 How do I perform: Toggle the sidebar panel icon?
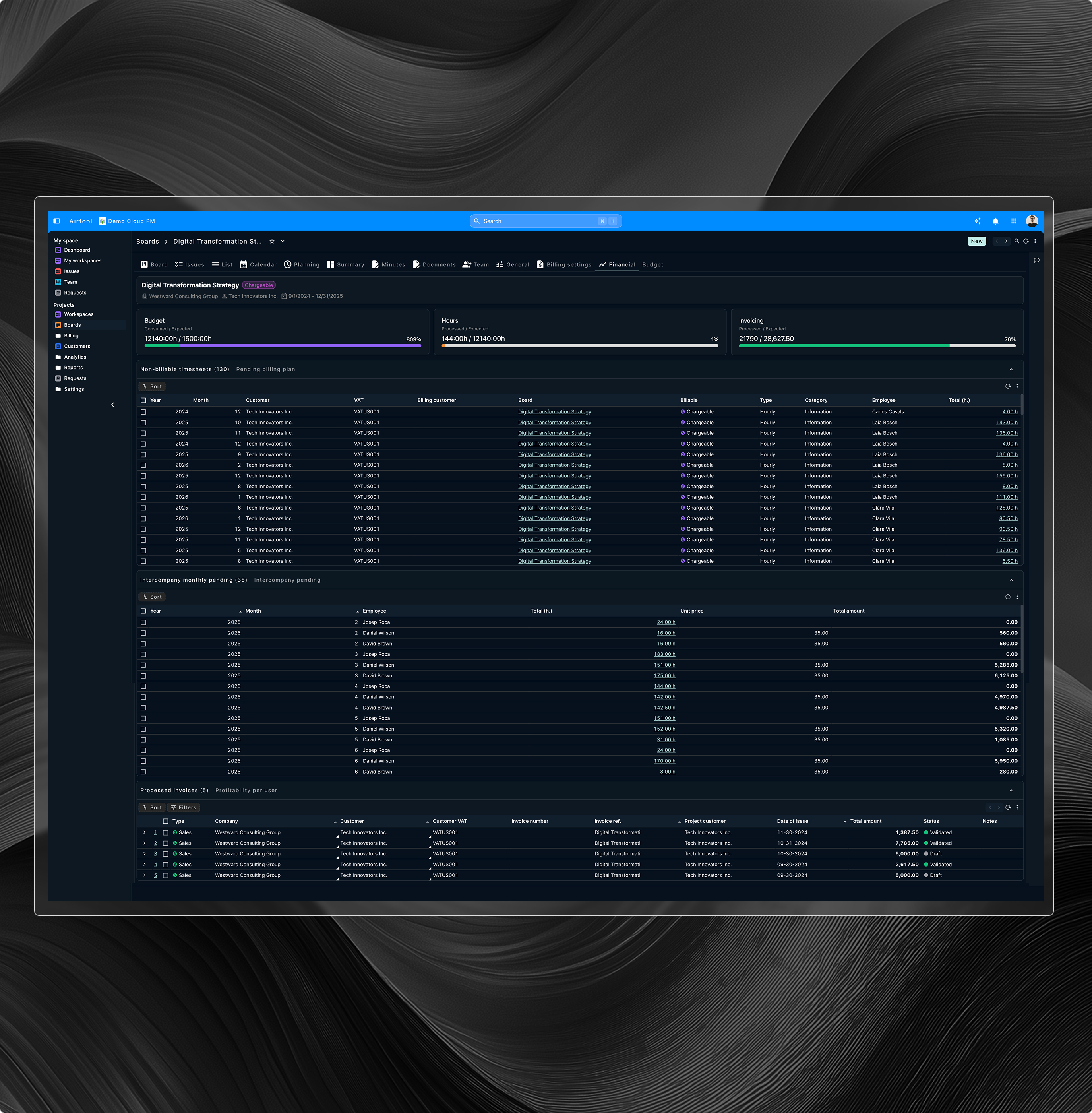tap(57, 221)
